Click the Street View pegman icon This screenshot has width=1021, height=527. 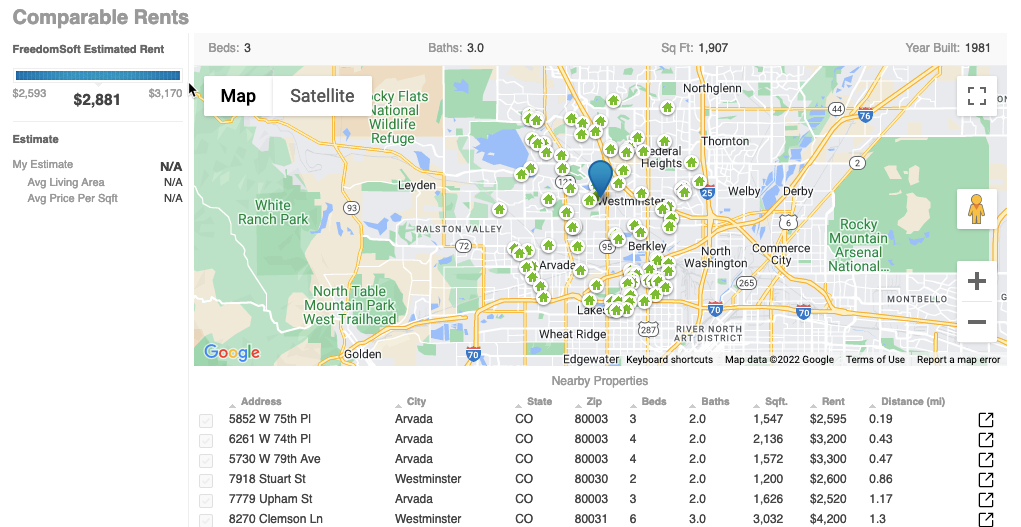pyautogui.click(x=977, y=210)
